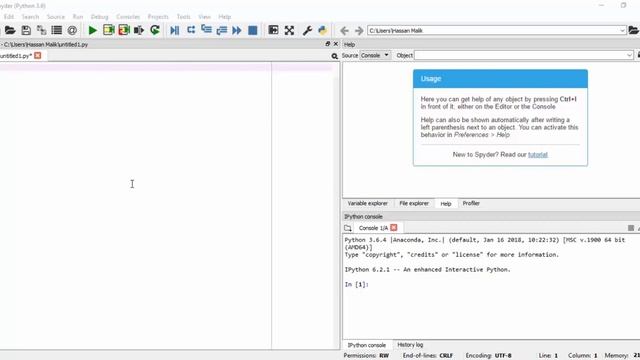Screen dimensions: 640x360
Task: Open Preferences wrench icon
Action: click(307, 30)
